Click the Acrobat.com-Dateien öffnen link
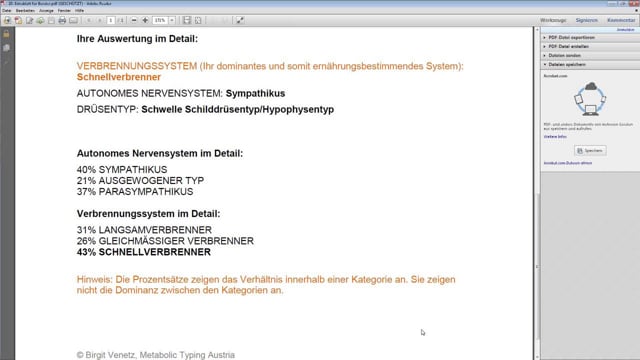 (568, 163)
